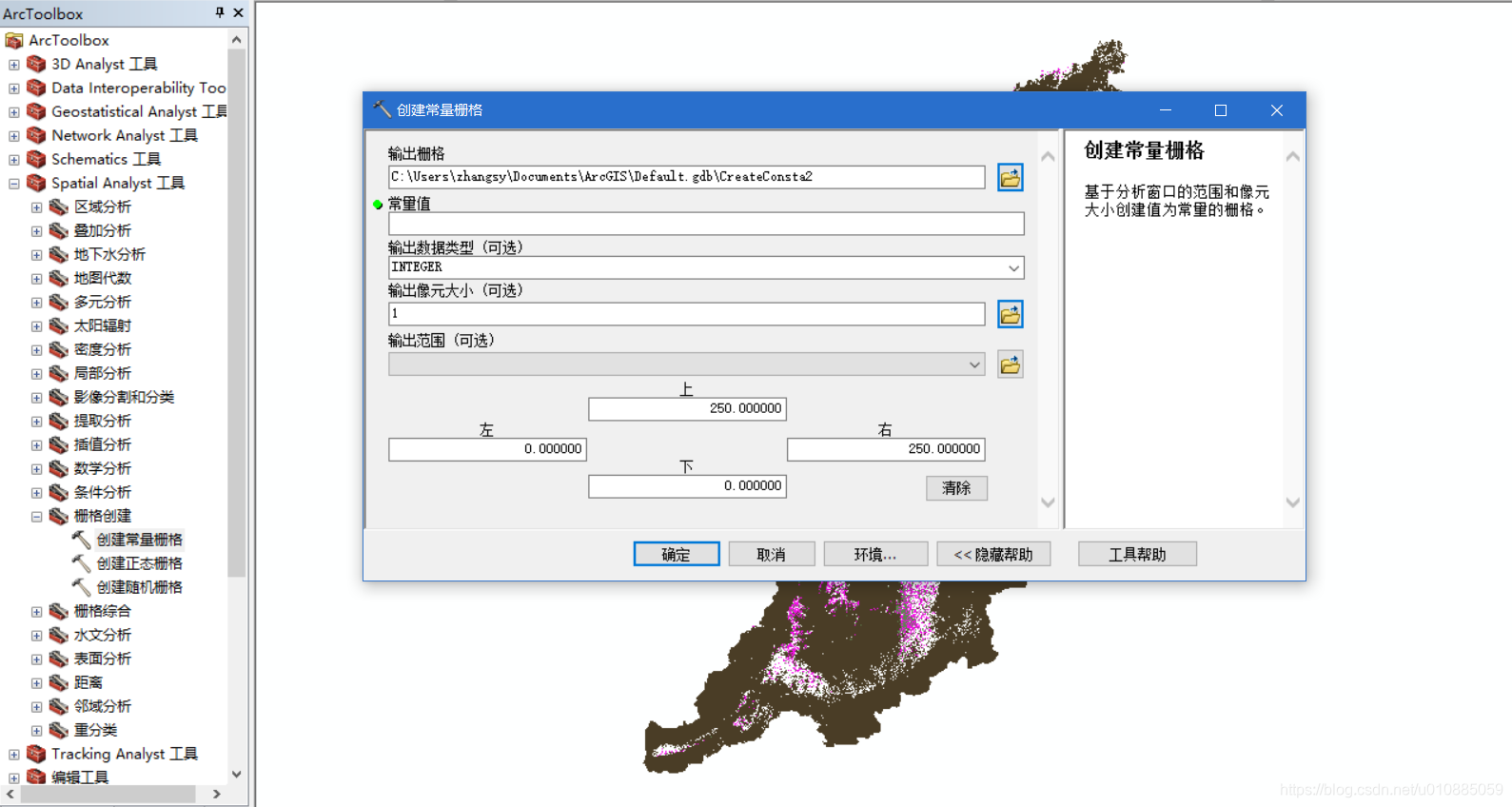1512x807 pixels.
Task: Browse for output raster folder icon
Action: coord(1010,178)
